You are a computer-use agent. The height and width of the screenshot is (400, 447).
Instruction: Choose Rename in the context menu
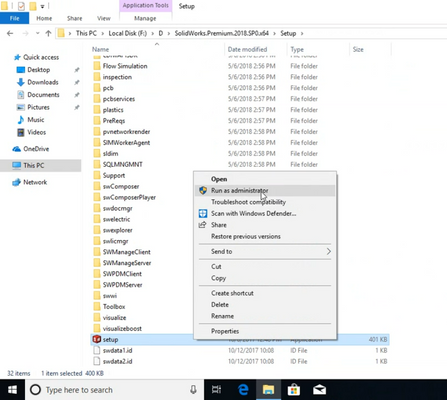tap(265, 316)
